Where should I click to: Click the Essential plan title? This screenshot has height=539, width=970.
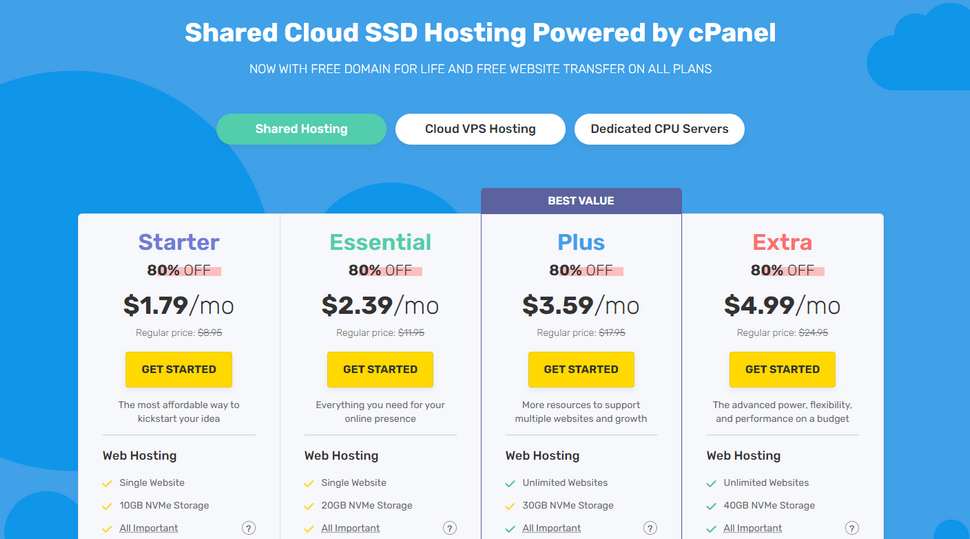(380, 242)
